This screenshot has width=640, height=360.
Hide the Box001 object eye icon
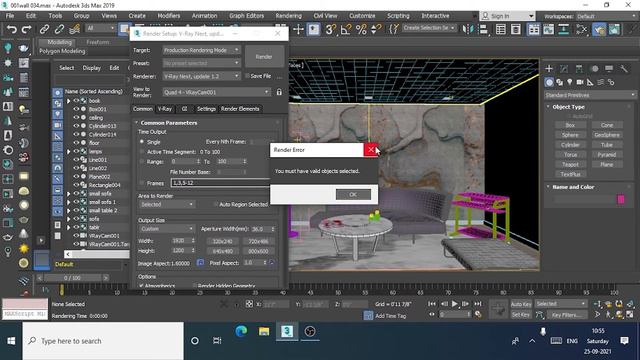pyautogui.click(x=76, y=109)
